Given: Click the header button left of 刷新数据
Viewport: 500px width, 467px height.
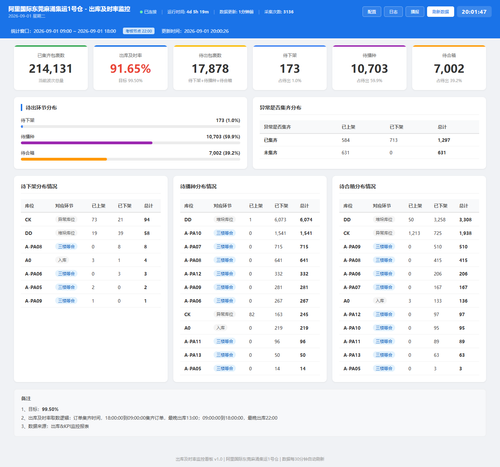Looking at the screenshot, I should 415,12.
